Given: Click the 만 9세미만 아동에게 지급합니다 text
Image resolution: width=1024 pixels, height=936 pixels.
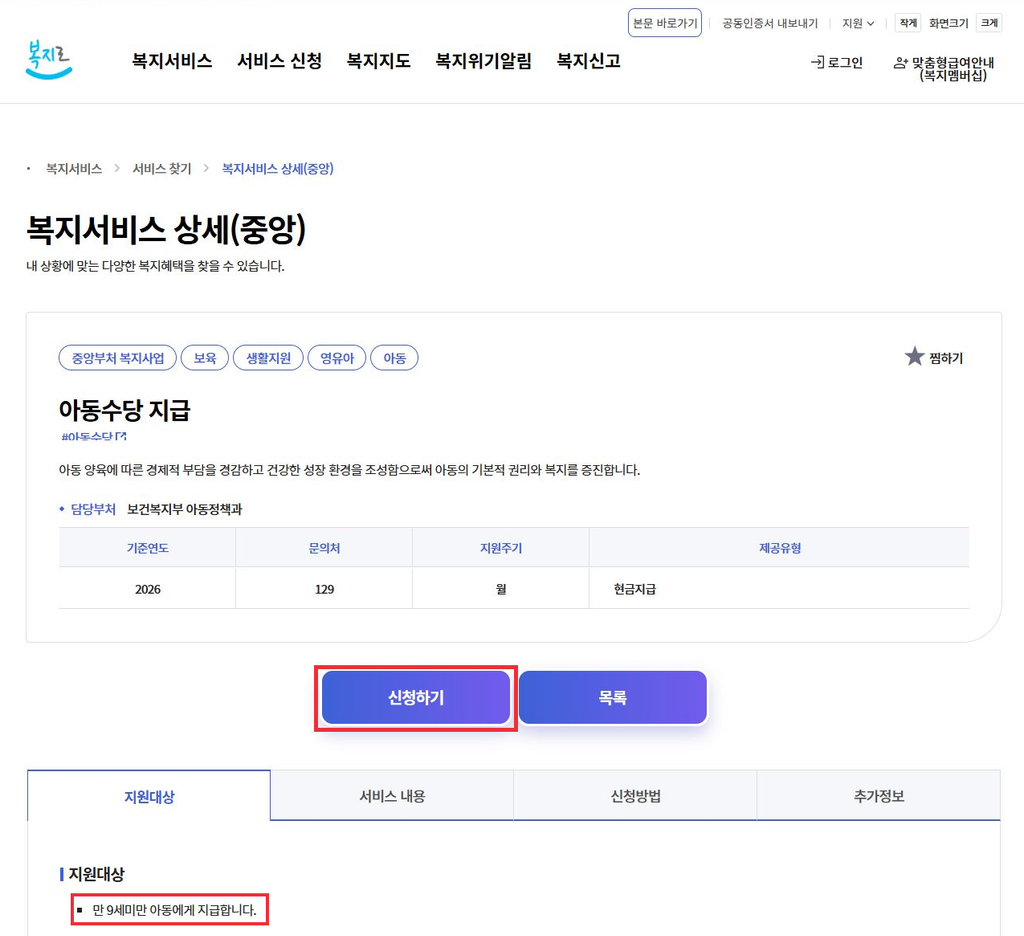Looking at the screenshot, I should [174, 909].
